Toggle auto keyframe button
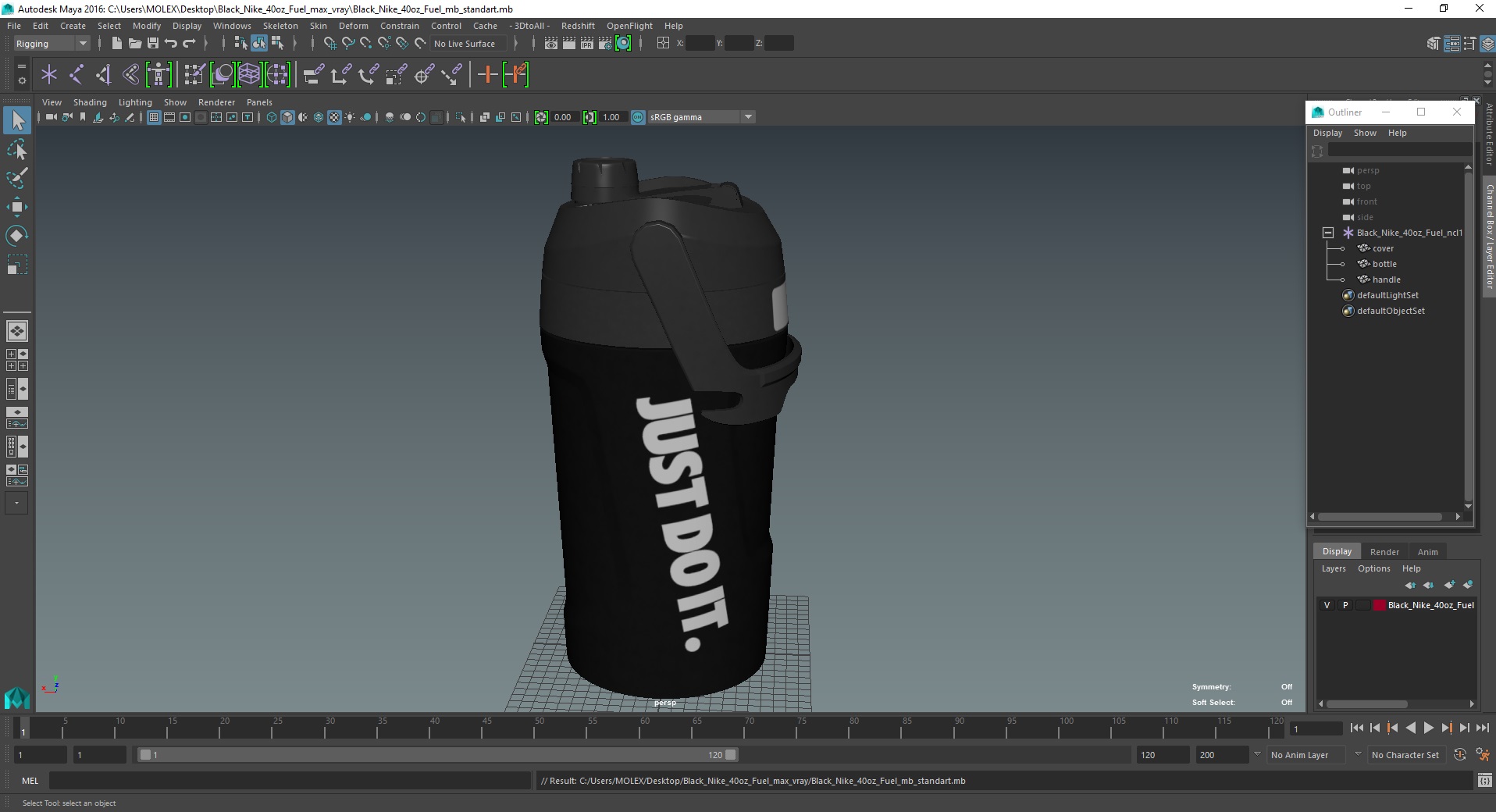This screenshot has width=1496, height=812. 1460,755
